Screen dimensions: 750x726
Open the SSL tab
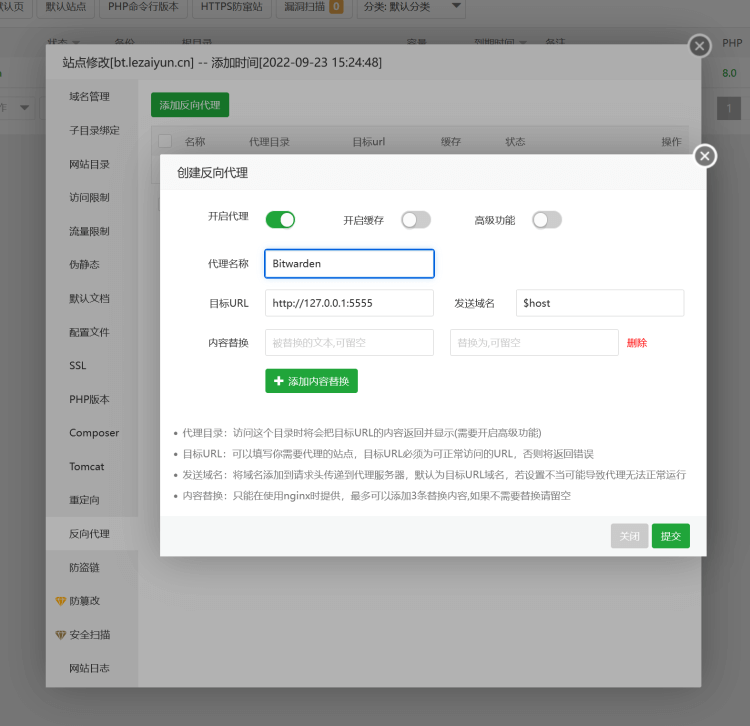pos(78,366)
